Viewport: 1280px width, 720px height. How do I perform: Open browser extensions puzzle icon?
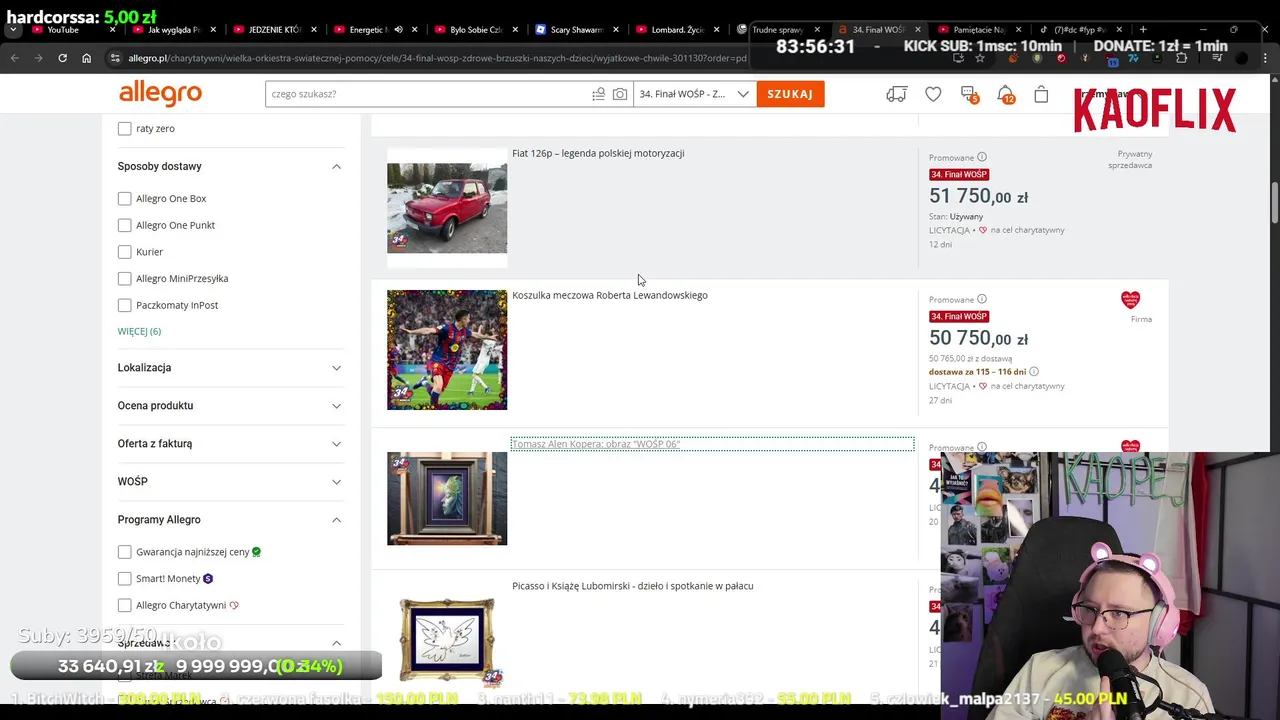pos(1181,58)
